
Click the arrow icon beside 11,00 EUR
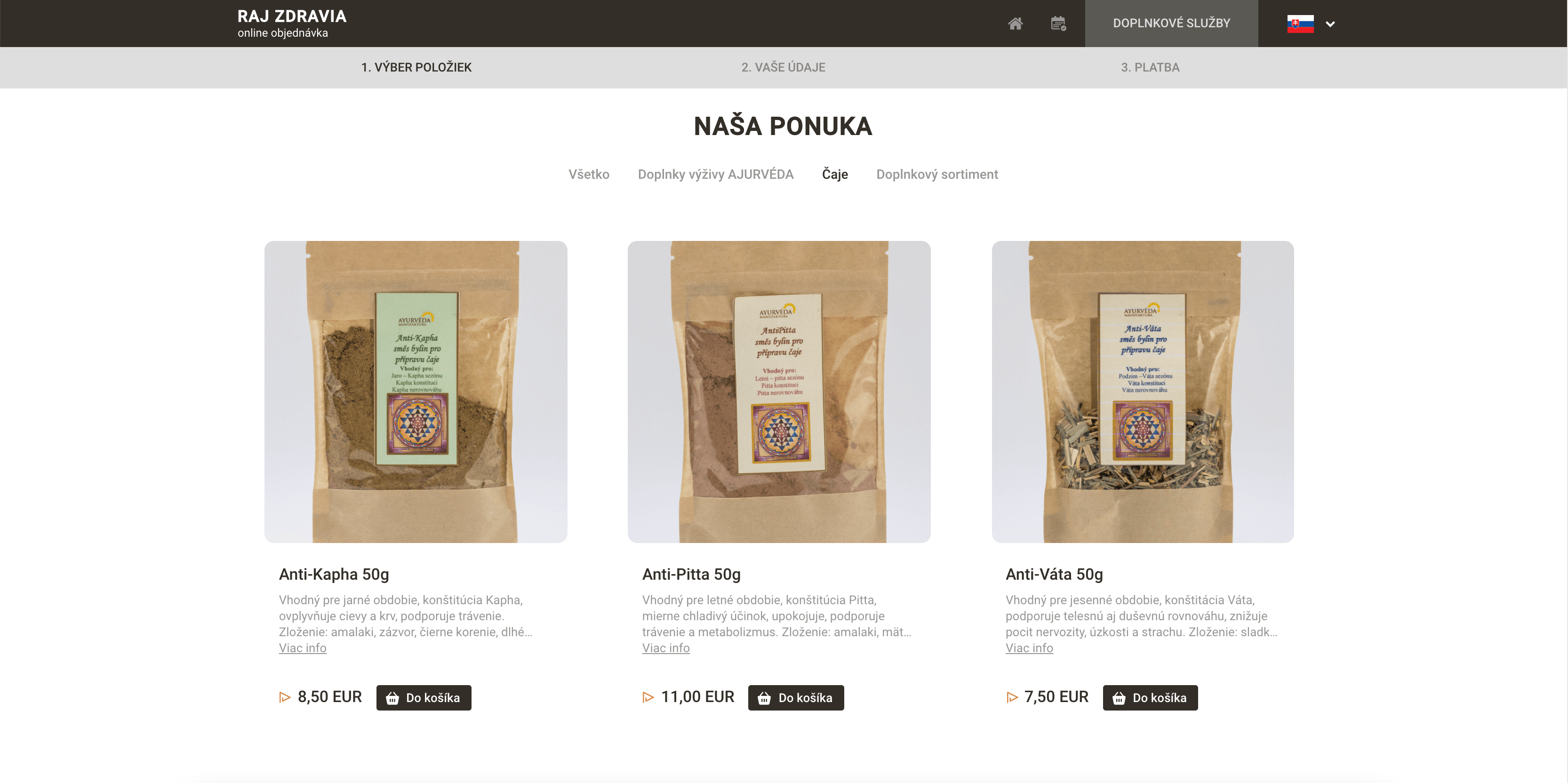click(648, 697)
